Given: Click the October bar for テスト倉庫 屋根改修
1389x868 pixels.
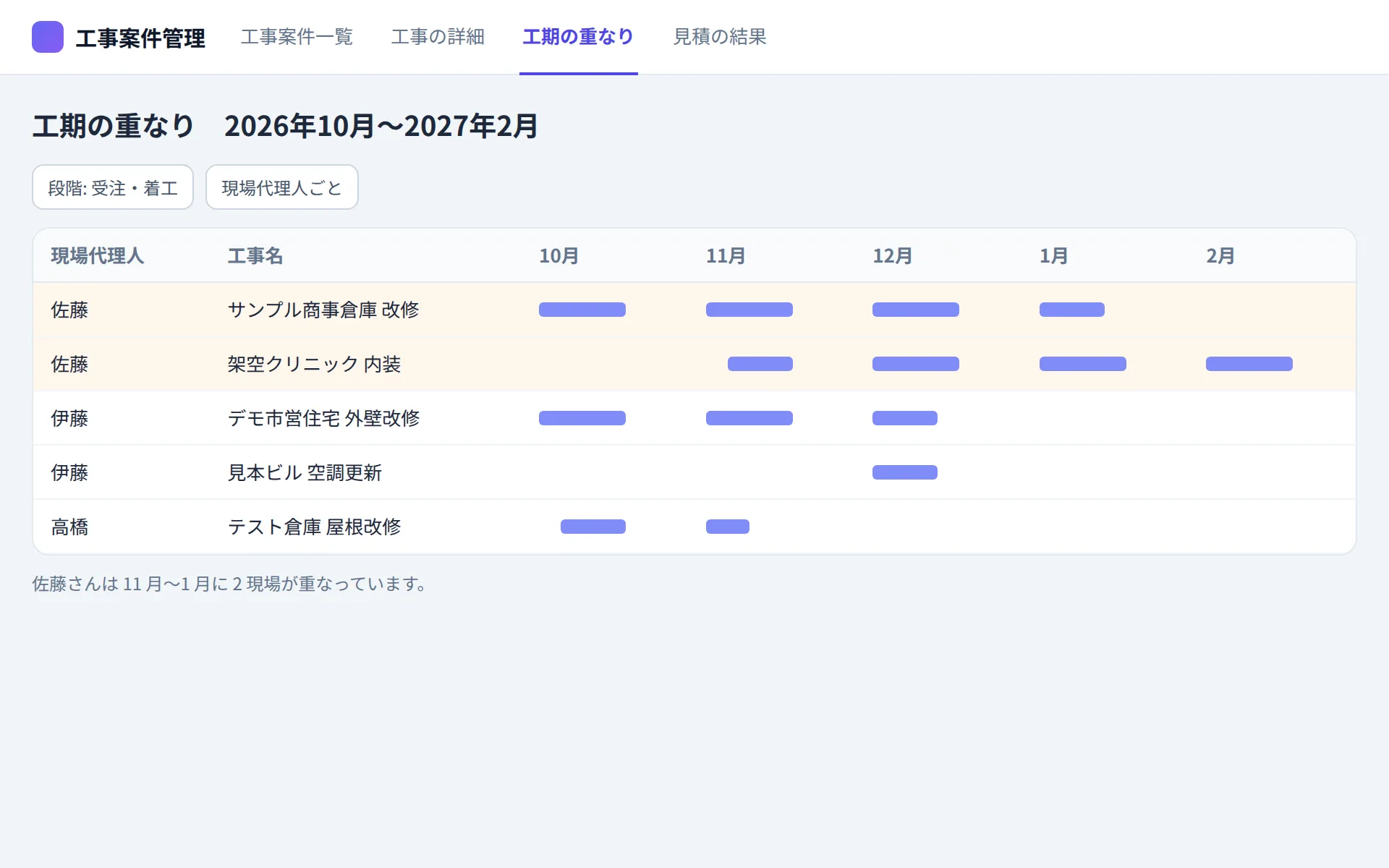Looking at the screenshot, I should coord(593,527).
